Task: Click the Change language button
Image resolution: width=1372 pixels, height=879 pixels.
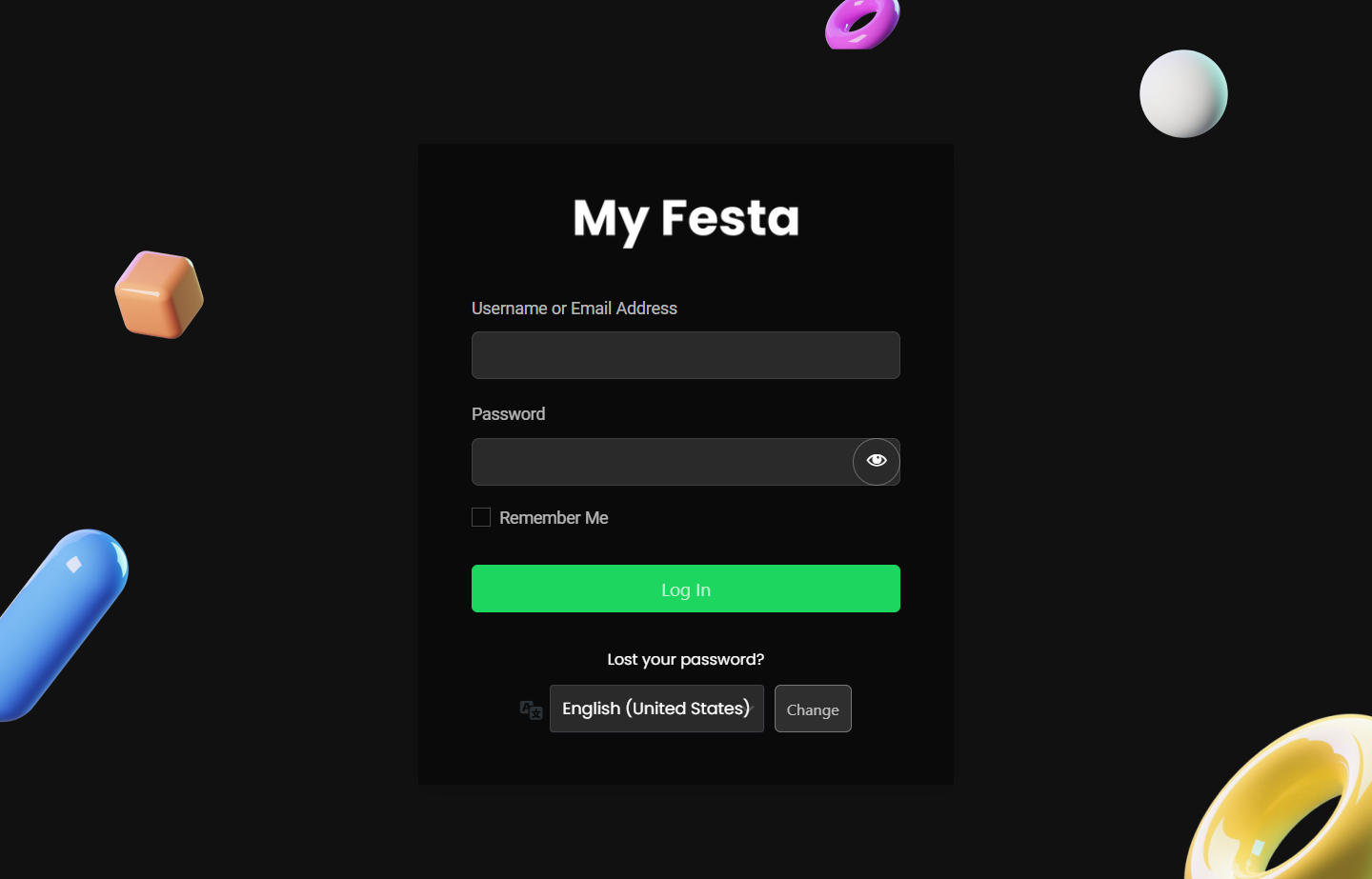Action: [813, 709]
